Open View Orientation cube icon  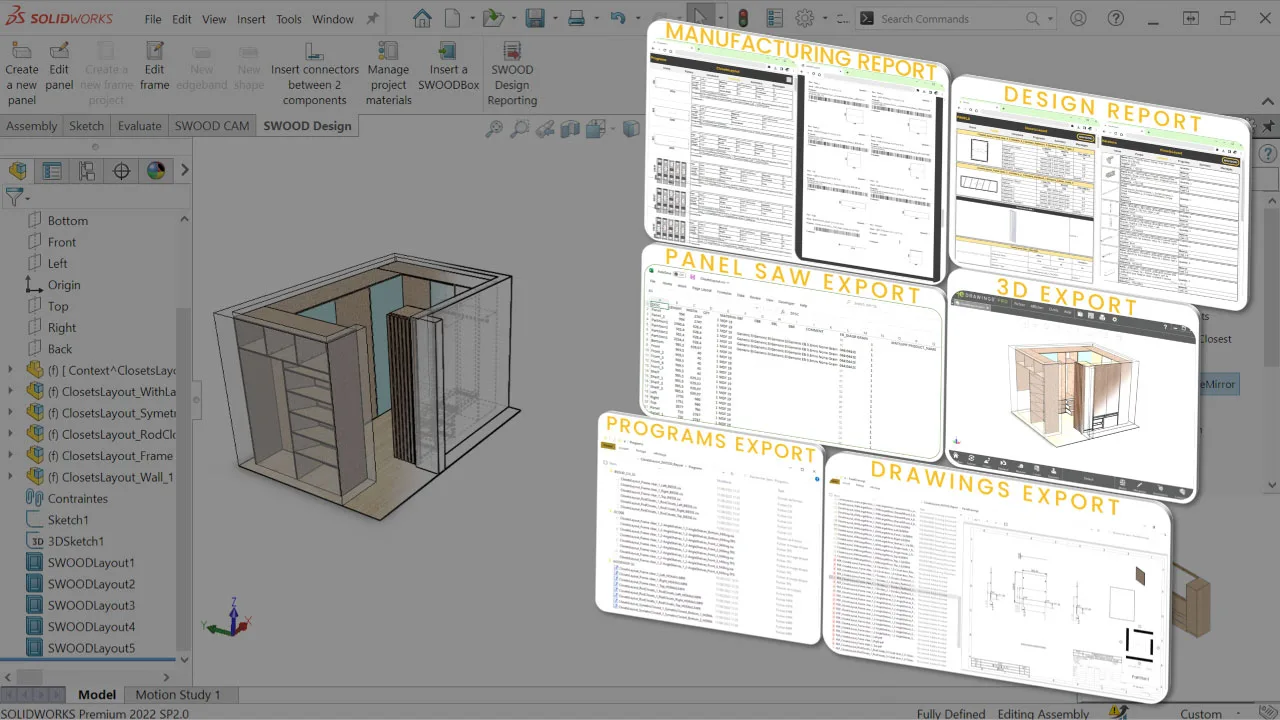(x=596, y=128)
